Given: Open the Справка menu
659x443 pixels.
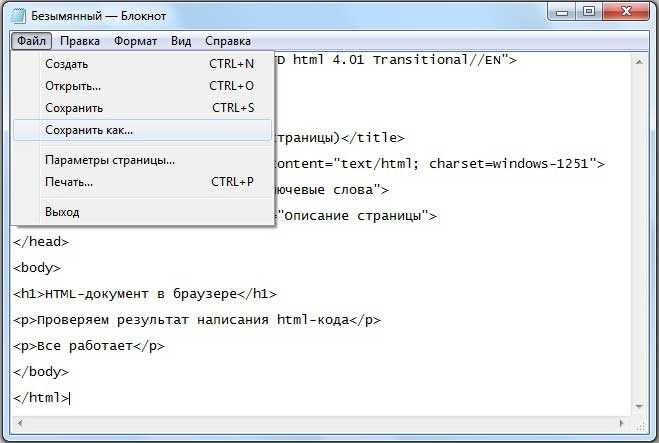Looking at the screenshot, I should point(228,41).
